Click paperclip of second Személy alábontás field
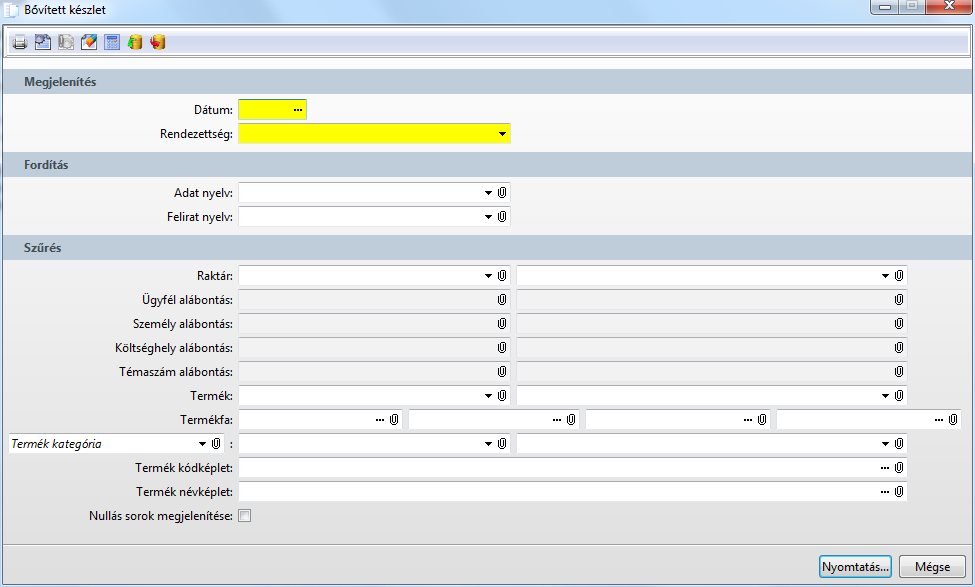Screen dimensions: 975x587 [899, 323]
